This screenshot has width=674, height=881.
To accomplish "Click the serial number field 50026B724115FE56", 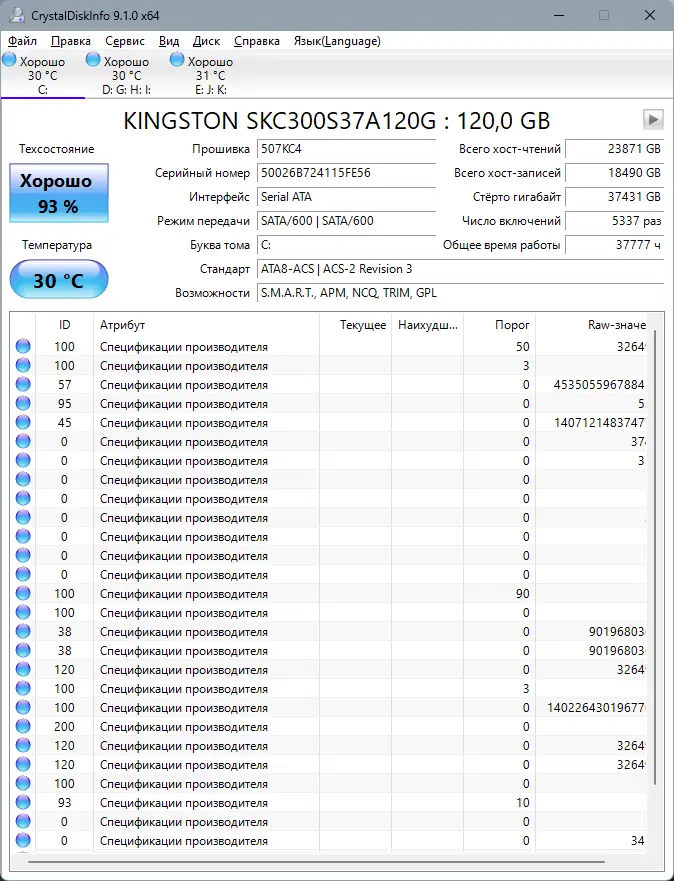I will click(x=347, y=173).
